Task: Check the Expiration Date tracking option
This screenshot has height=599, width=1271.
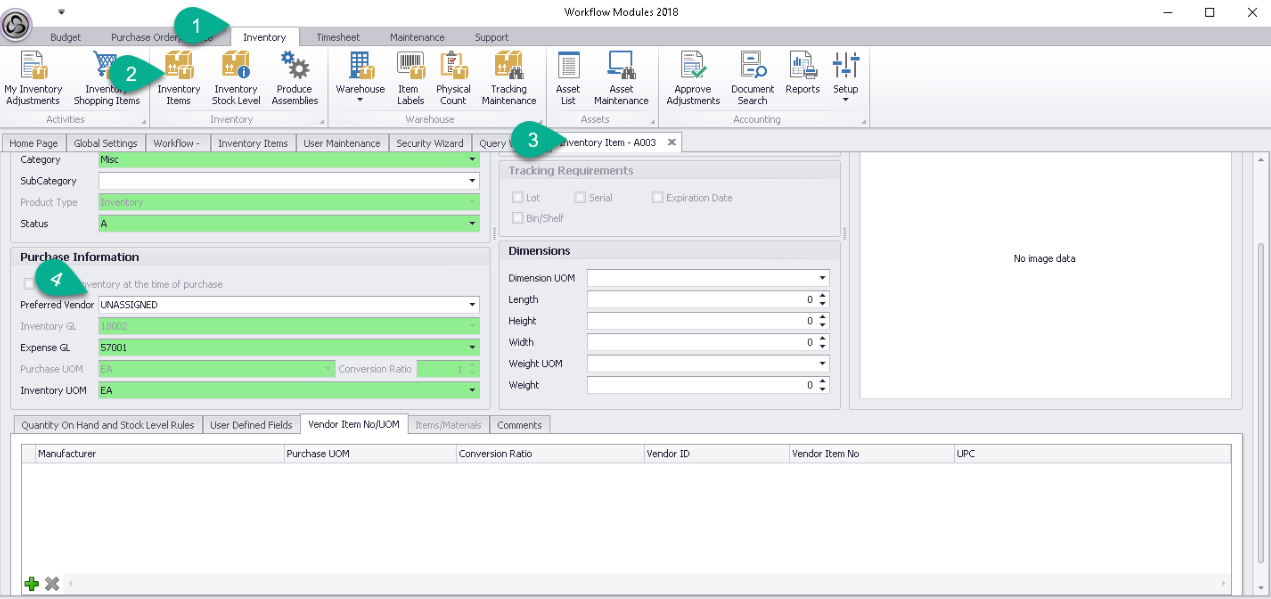Action: pos(658,198)
